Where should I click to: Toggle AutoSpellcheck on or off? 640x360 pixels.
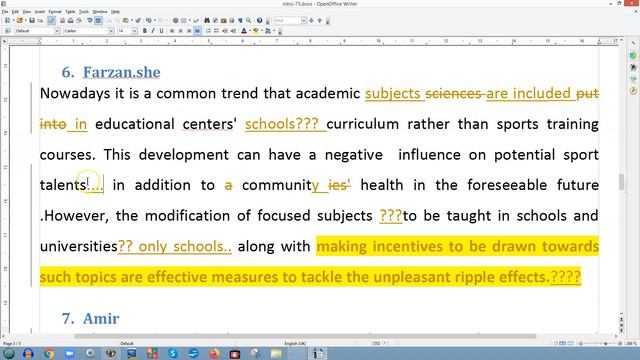pos(98,20)
